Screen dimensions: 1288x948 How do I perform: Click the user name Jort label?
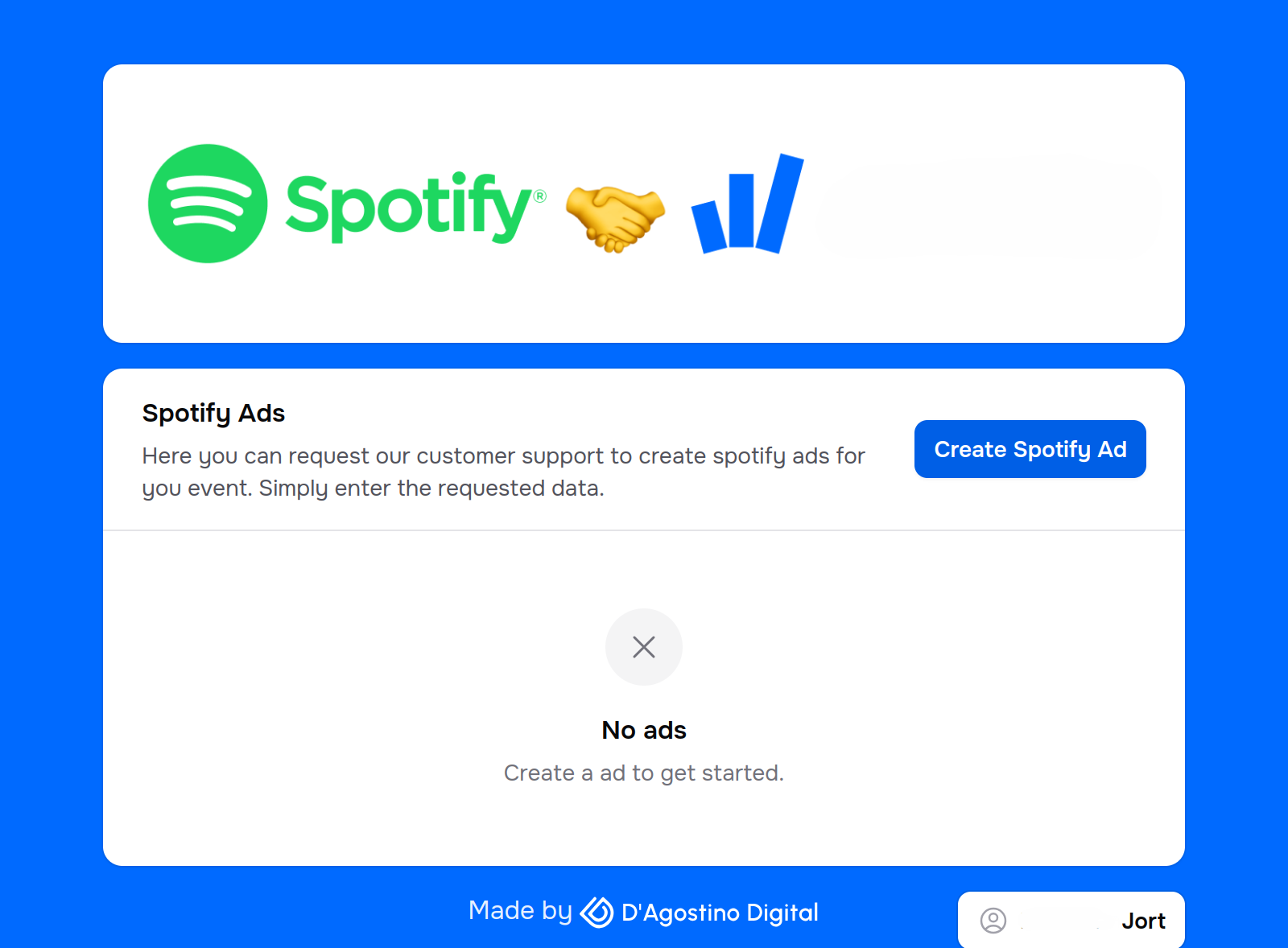[1143, 921]
